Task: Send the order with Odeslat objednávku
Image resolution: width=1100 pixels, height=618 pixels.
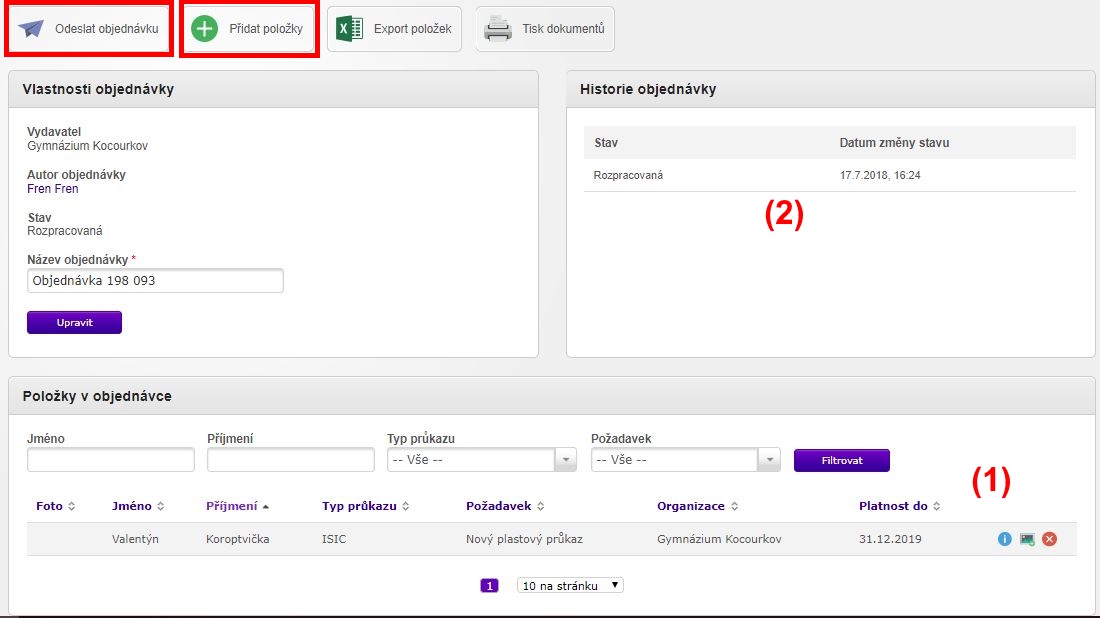Action: tap(89, 29)
